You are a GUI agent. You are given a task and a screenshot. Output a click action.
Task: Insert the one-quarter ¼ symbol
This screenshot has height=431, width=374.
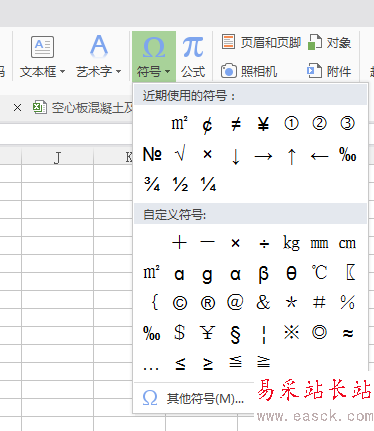208,184
